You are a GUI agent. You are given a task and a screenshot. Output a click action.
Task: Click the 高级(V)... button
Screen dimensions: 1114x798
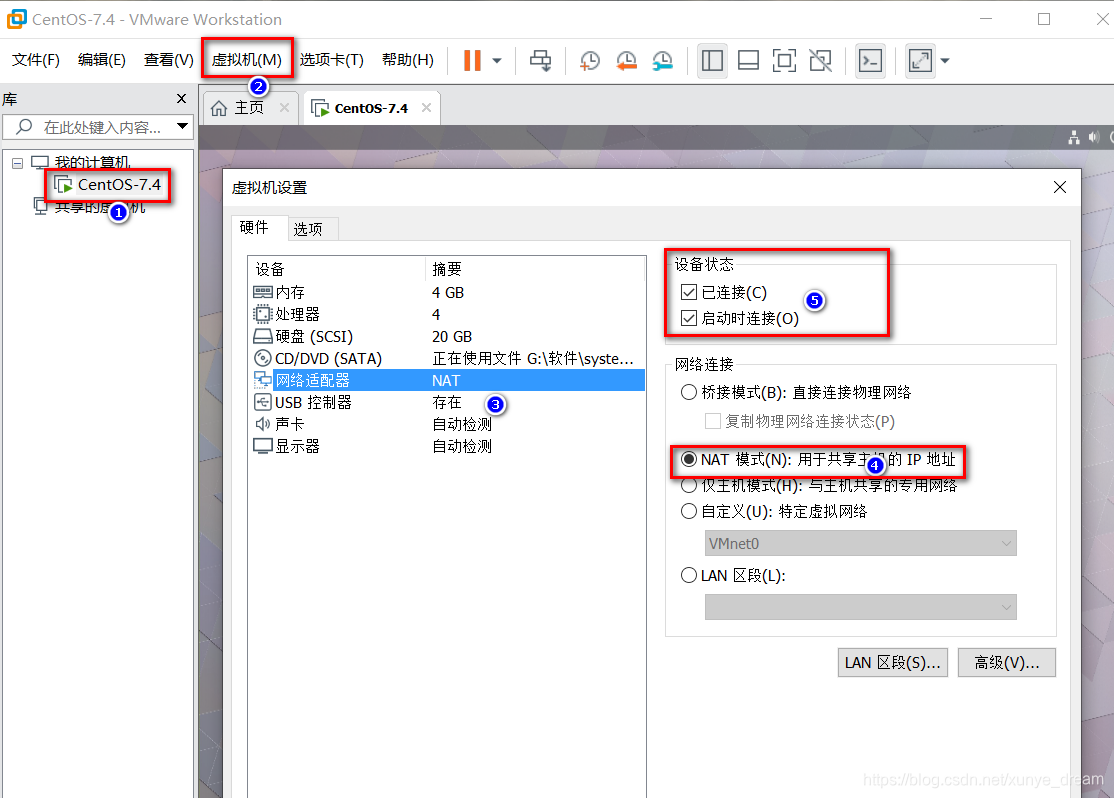(x=1007, y=662)
